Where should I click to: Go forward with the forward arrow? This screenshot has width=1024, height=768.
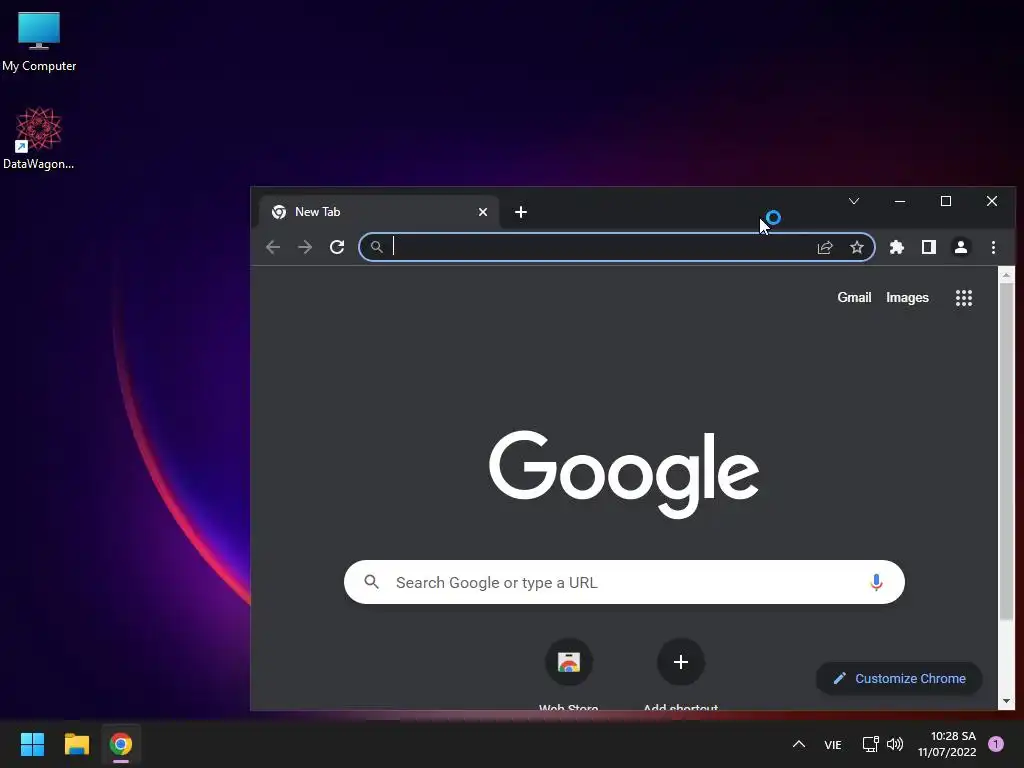pyautogui.click(x=305, y=248)
